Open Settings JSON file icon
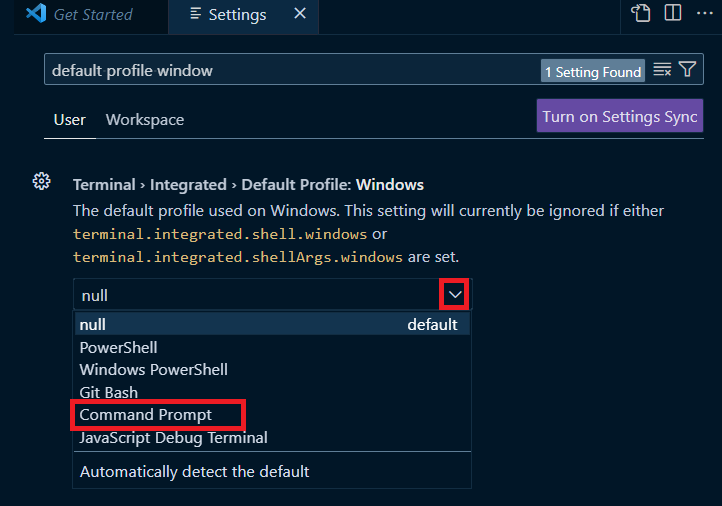Viewport: 722px width, 506px height. [640, 13]
